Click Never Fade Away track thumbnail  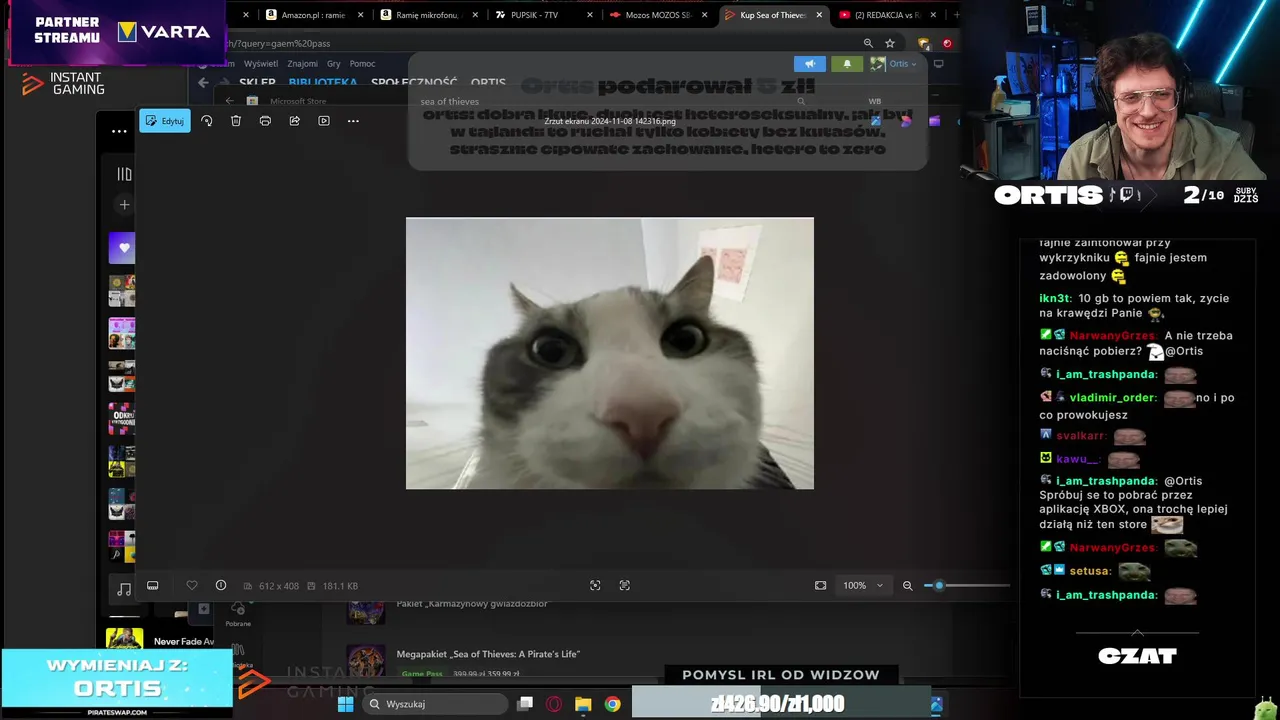point(124,640)
